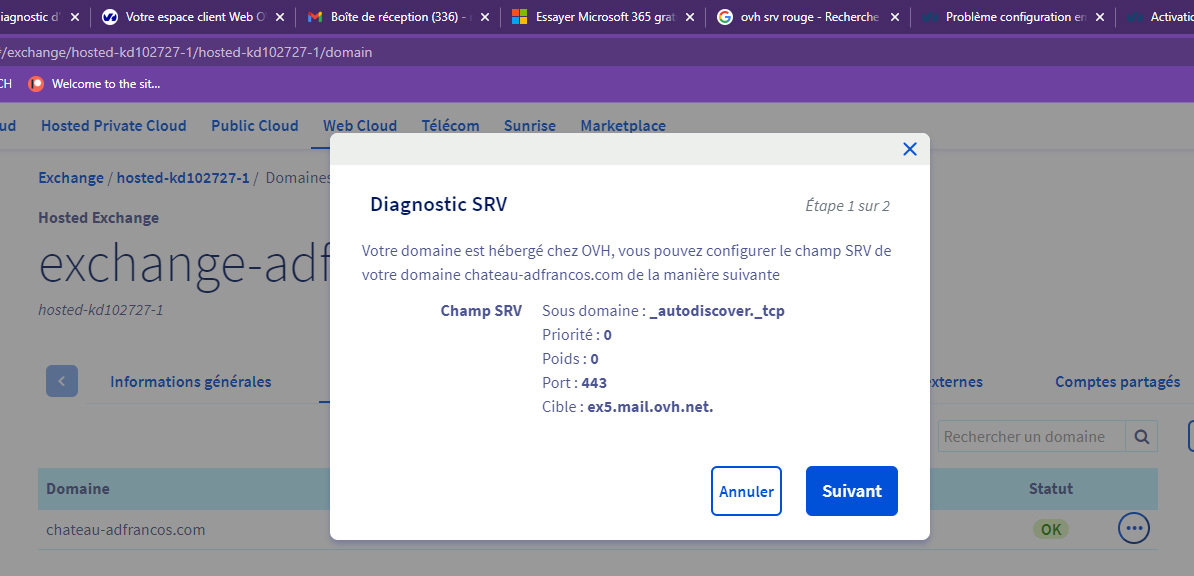Close the Votre espace client Web browser tab
Image resolution: width=1194 pixels, height=576 pixels.
pos(280,17)
